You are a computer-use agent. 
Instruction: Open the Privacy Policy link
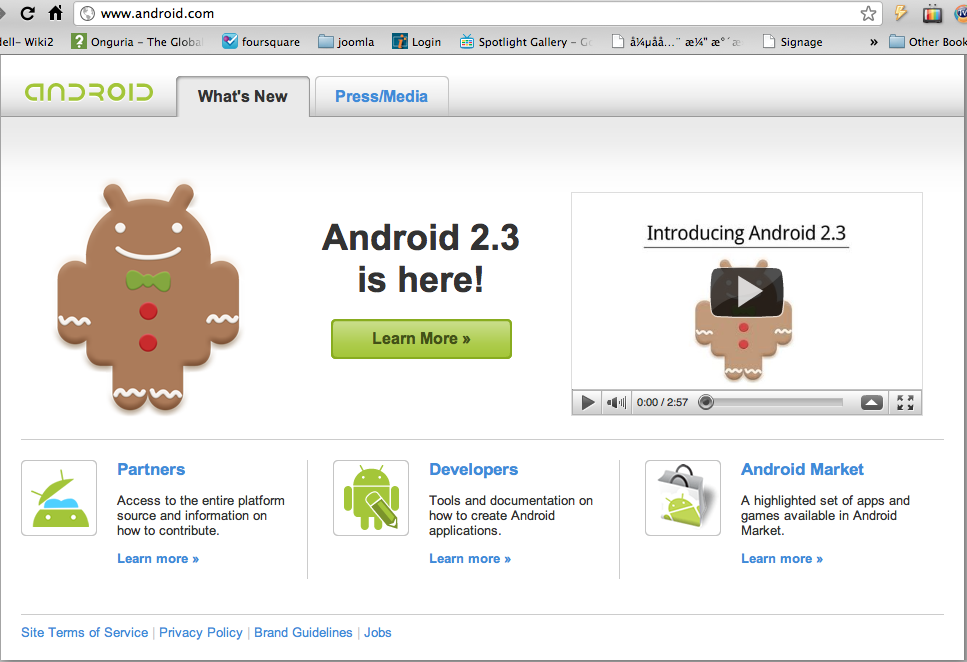[x=201, y=632]
